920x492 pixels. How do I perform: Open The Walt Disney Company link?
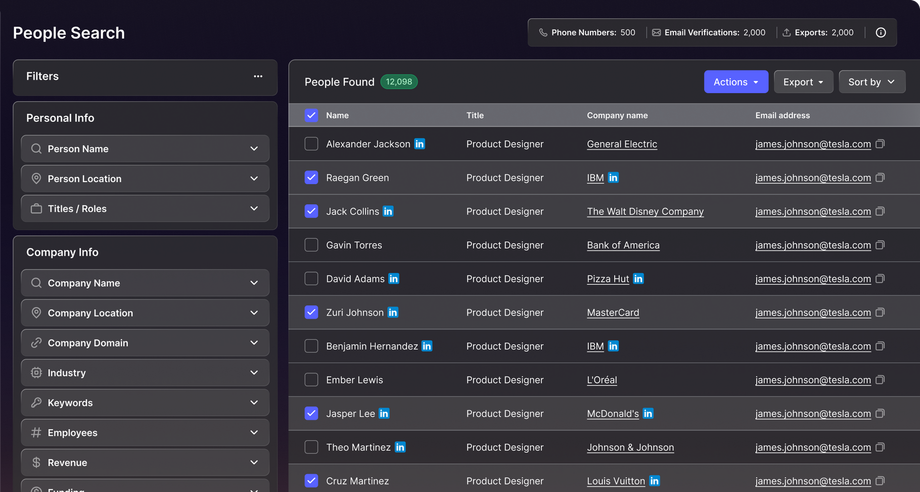[x=645, y=212]
